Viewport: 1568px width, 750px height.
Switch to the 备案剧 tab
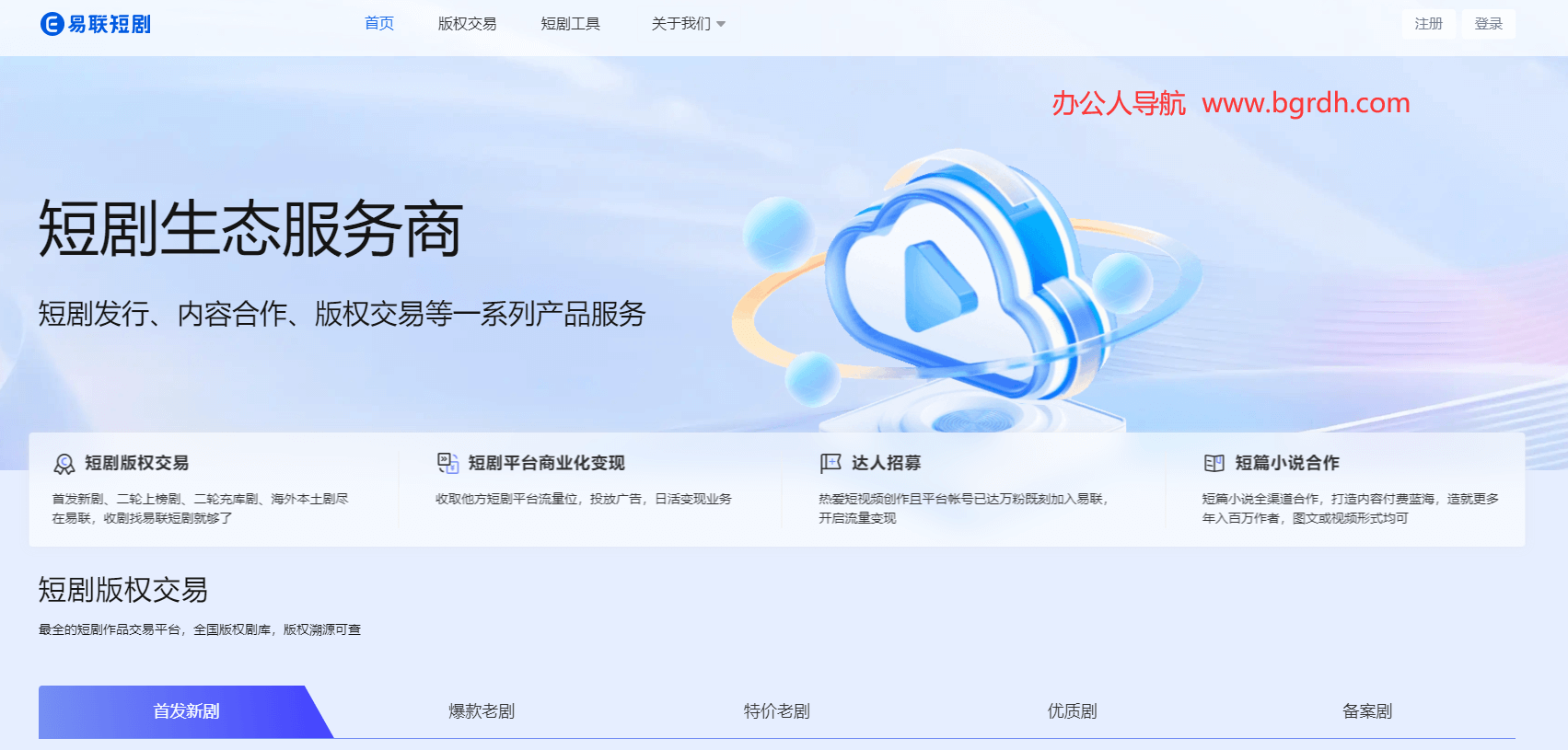pyautogui.click(x=1367, y=711)
